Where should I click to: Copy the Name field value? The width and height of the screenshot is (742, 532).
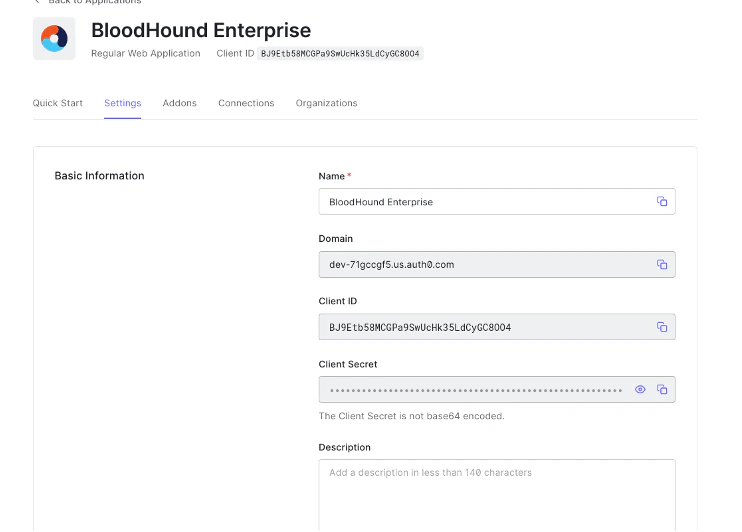pos(661,202)
